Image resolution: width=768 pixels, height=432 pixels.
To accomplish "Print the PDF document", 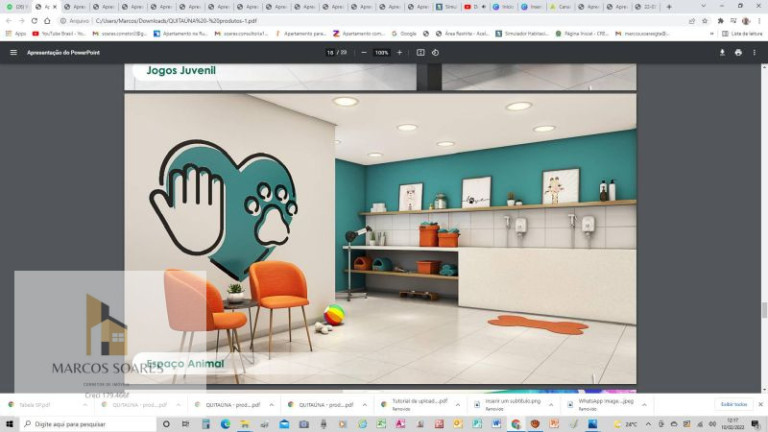I will (738, 52).
